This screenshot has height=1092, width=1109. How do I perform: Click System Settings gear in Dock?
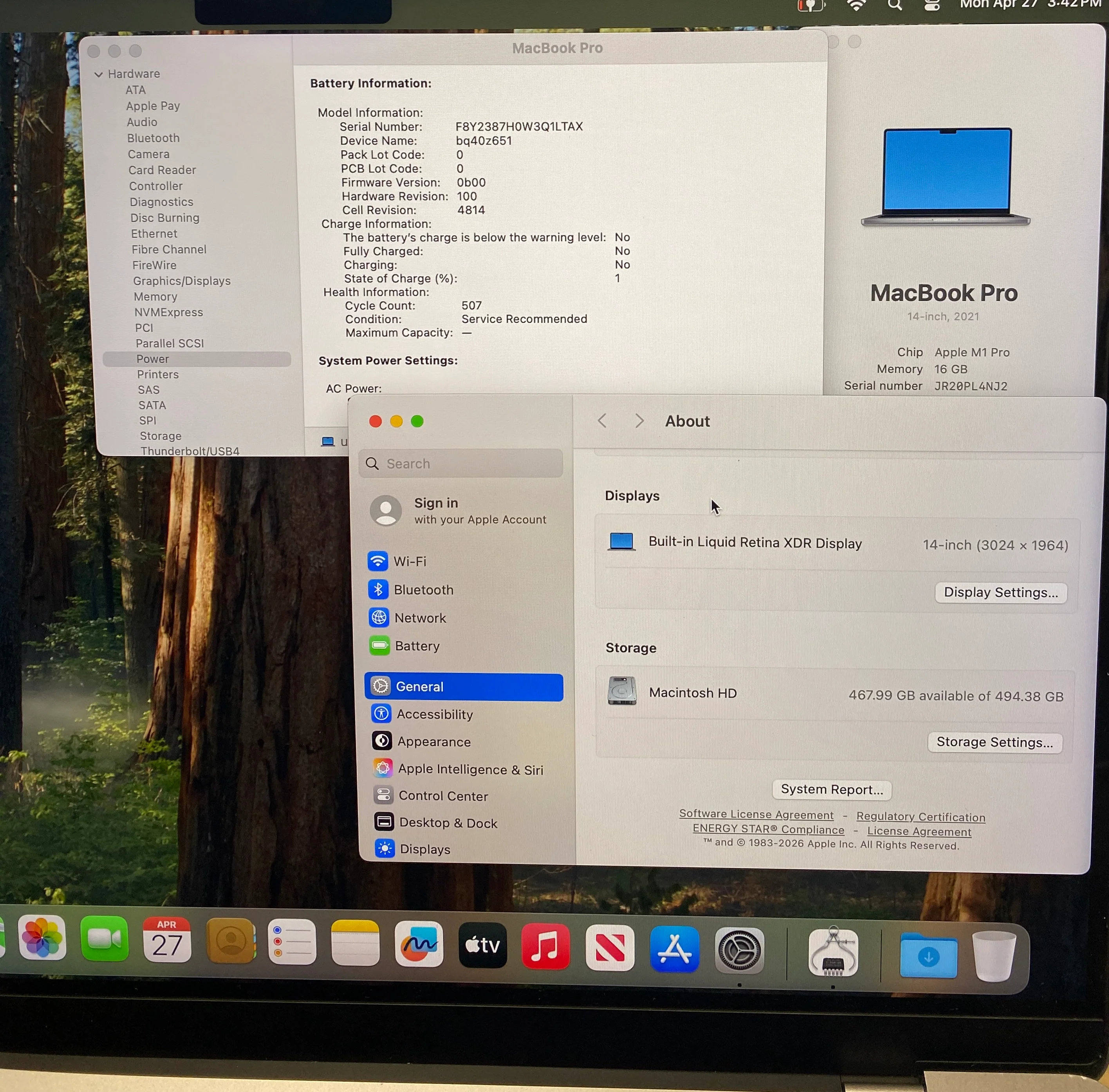(739, 951)
